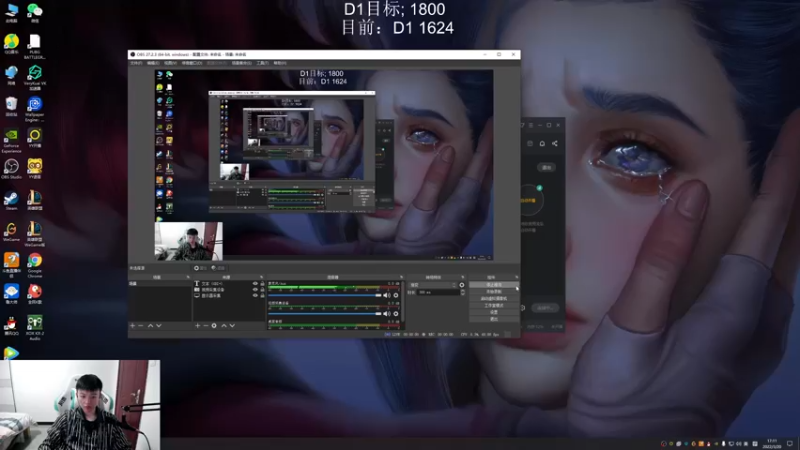Image resolution: width=800 pixels, height=450 pixels.
Task: Open the Windows notification center in the taskbar
Action: pos(790,443)
